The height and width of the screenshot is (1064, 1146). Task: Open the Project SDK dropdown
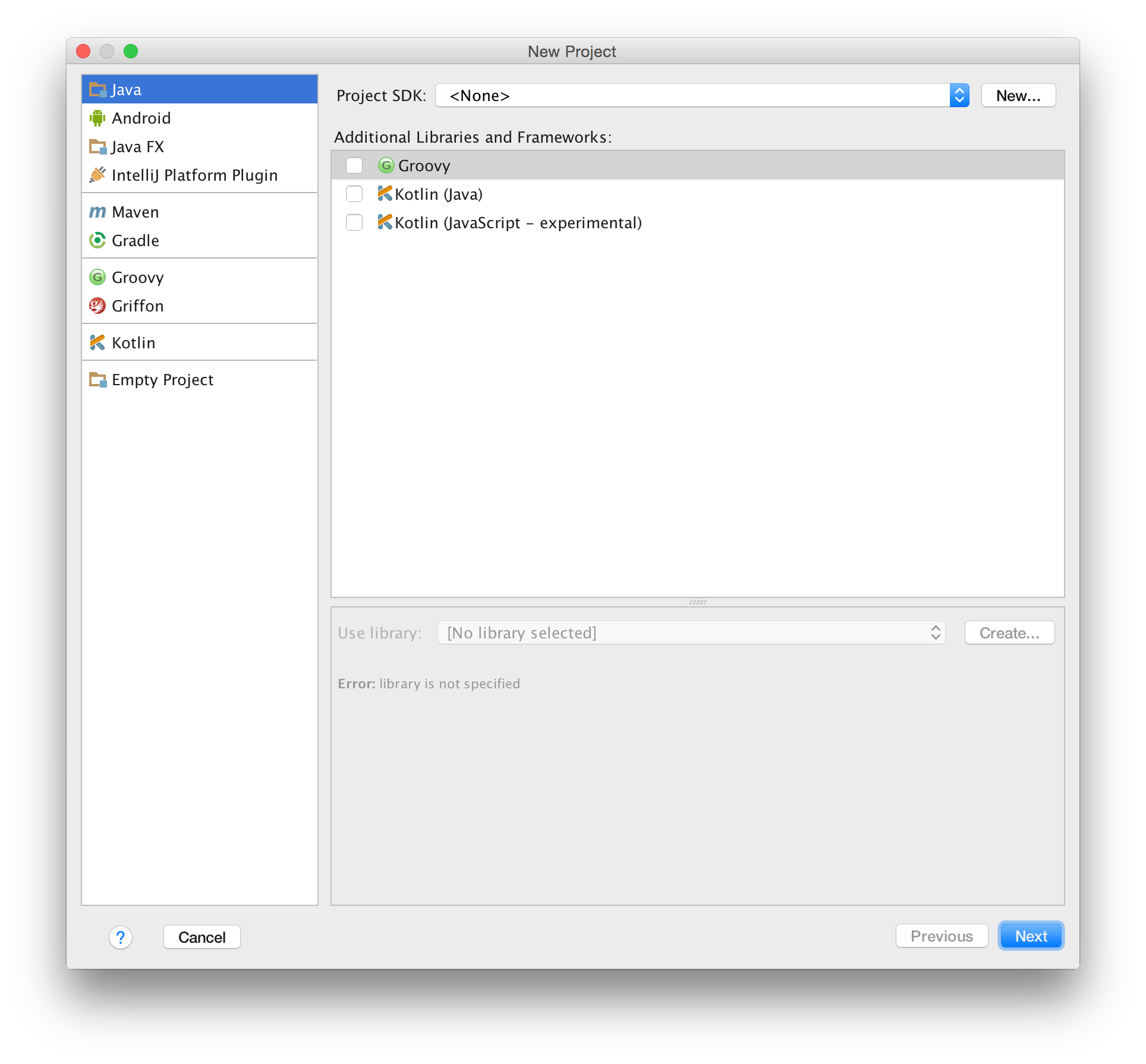click(959, 95)
